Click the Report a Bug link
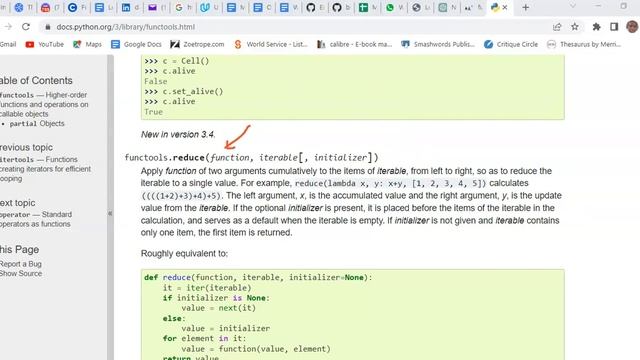The image size is (640, 360). pos(21,264)
